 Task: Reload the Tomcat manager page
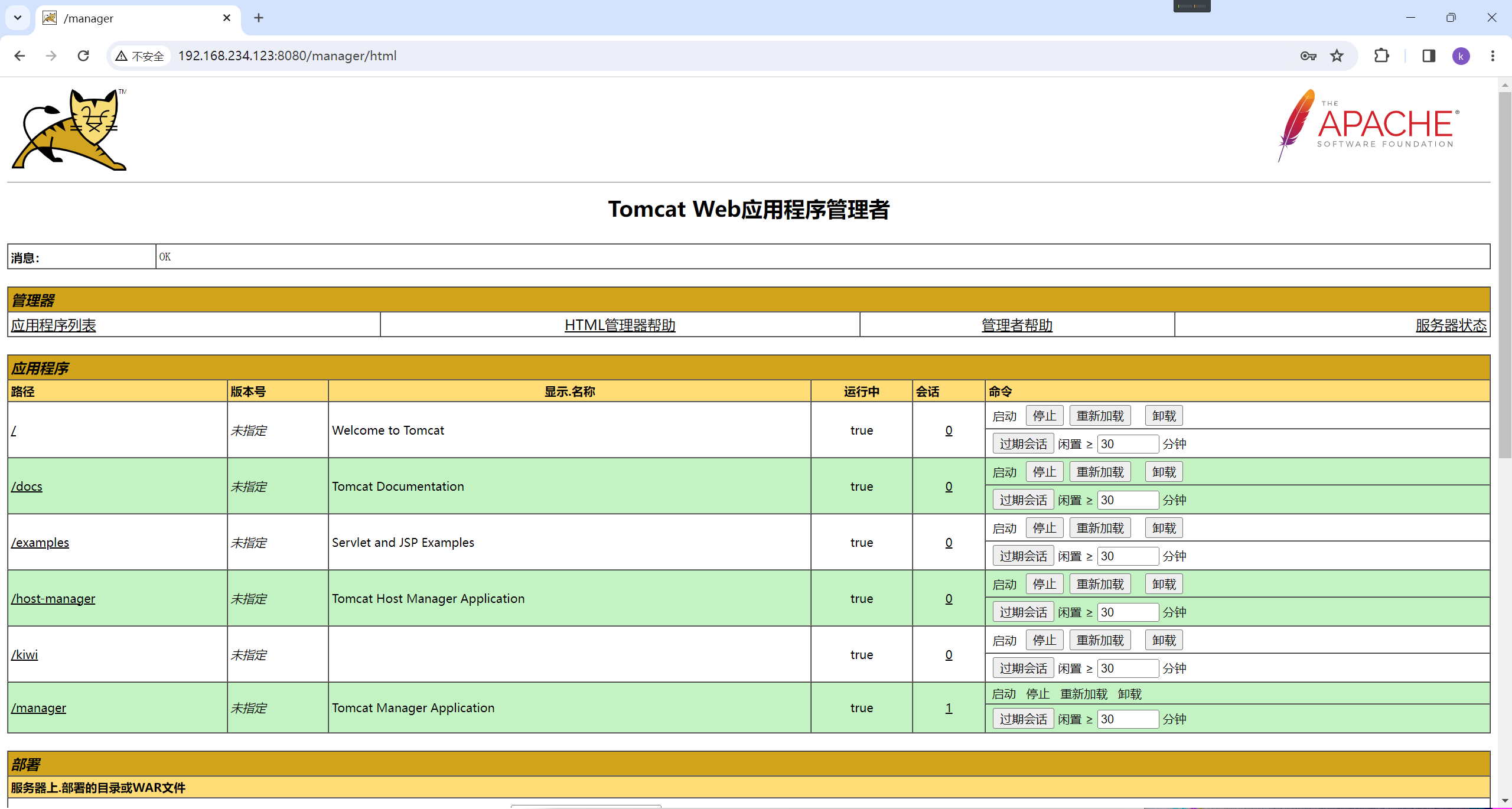coord(83,56)
